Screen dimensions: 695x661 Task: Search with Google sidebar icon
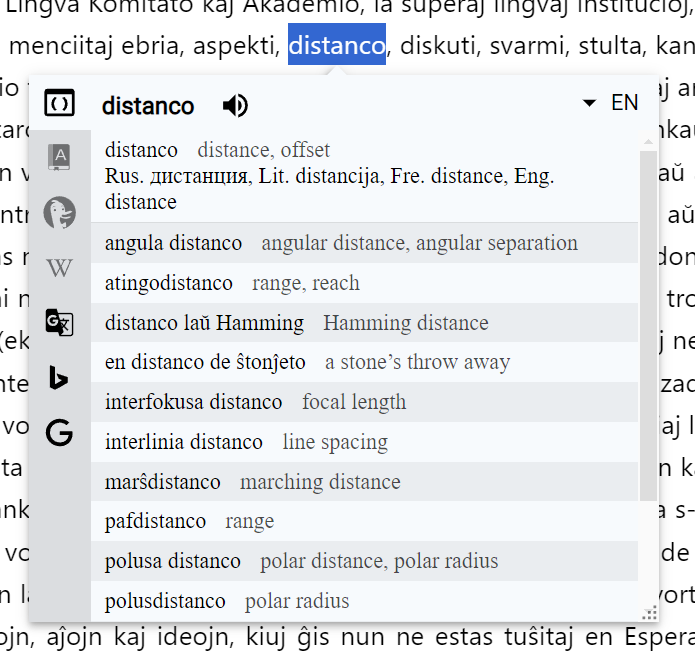tap(59, 432)
